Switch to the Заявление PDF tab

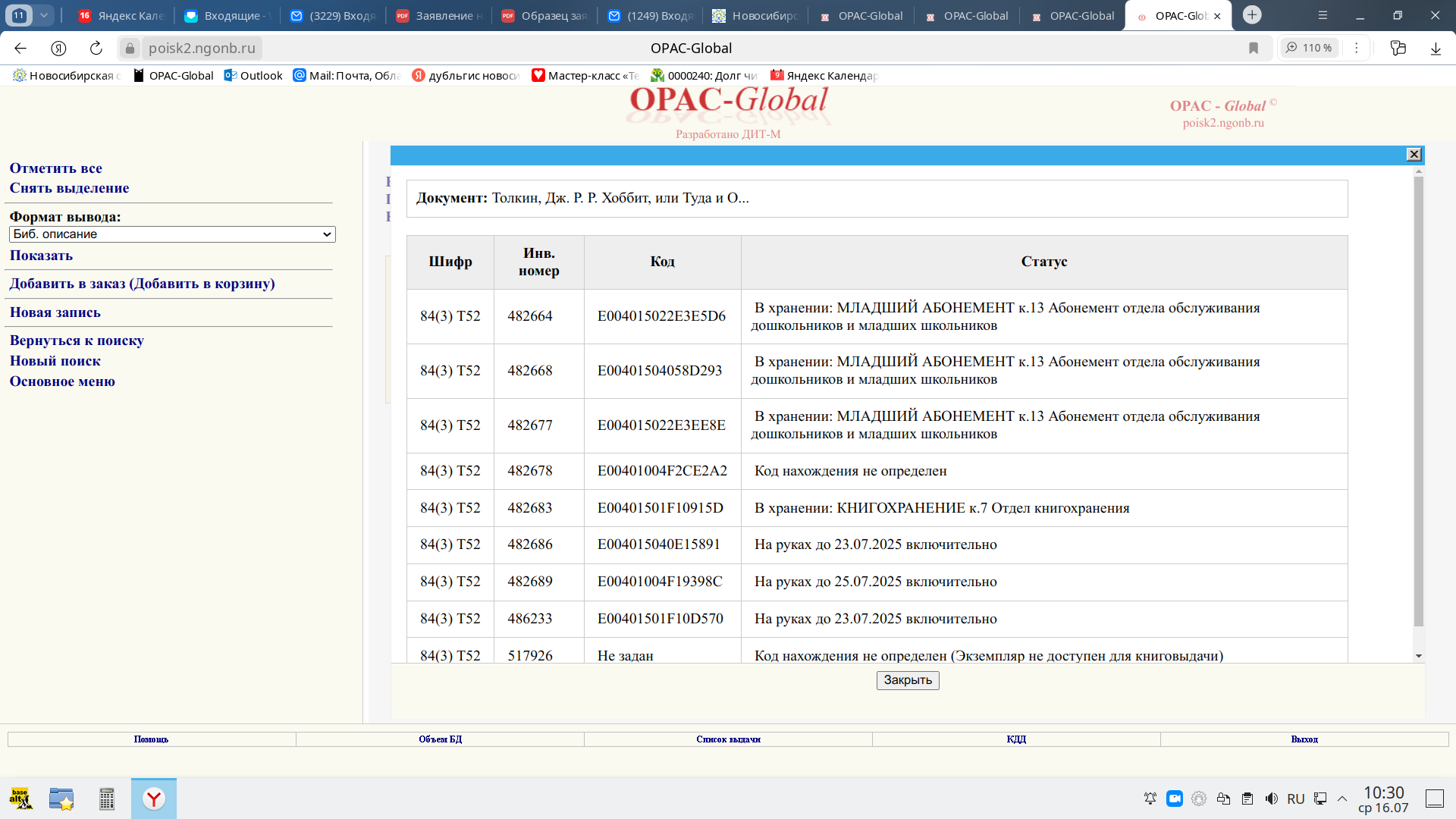pyautogui.click(x=440, y=15)
